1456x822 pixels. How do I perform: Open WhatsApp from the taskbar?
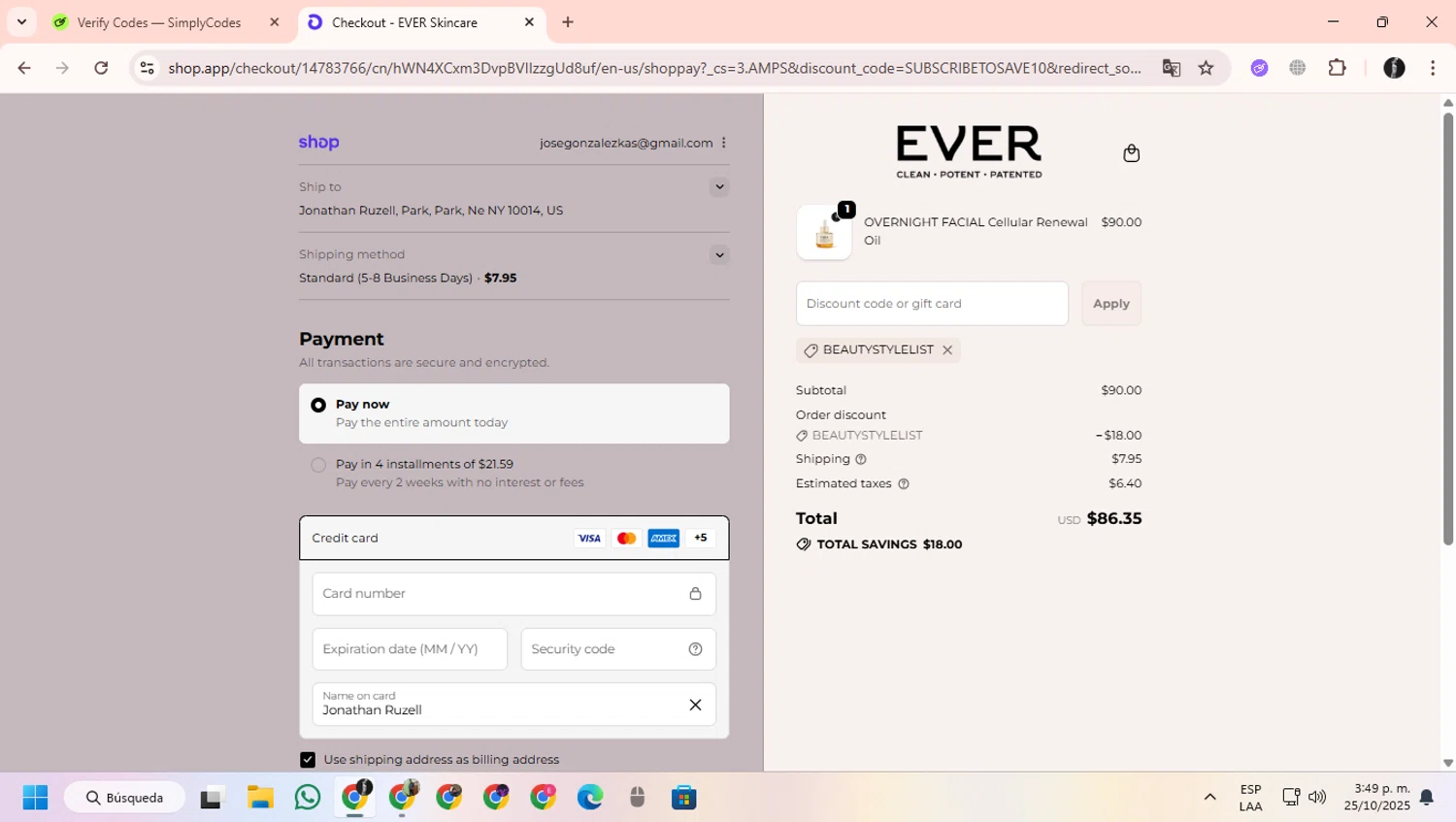tap(308, 797)
